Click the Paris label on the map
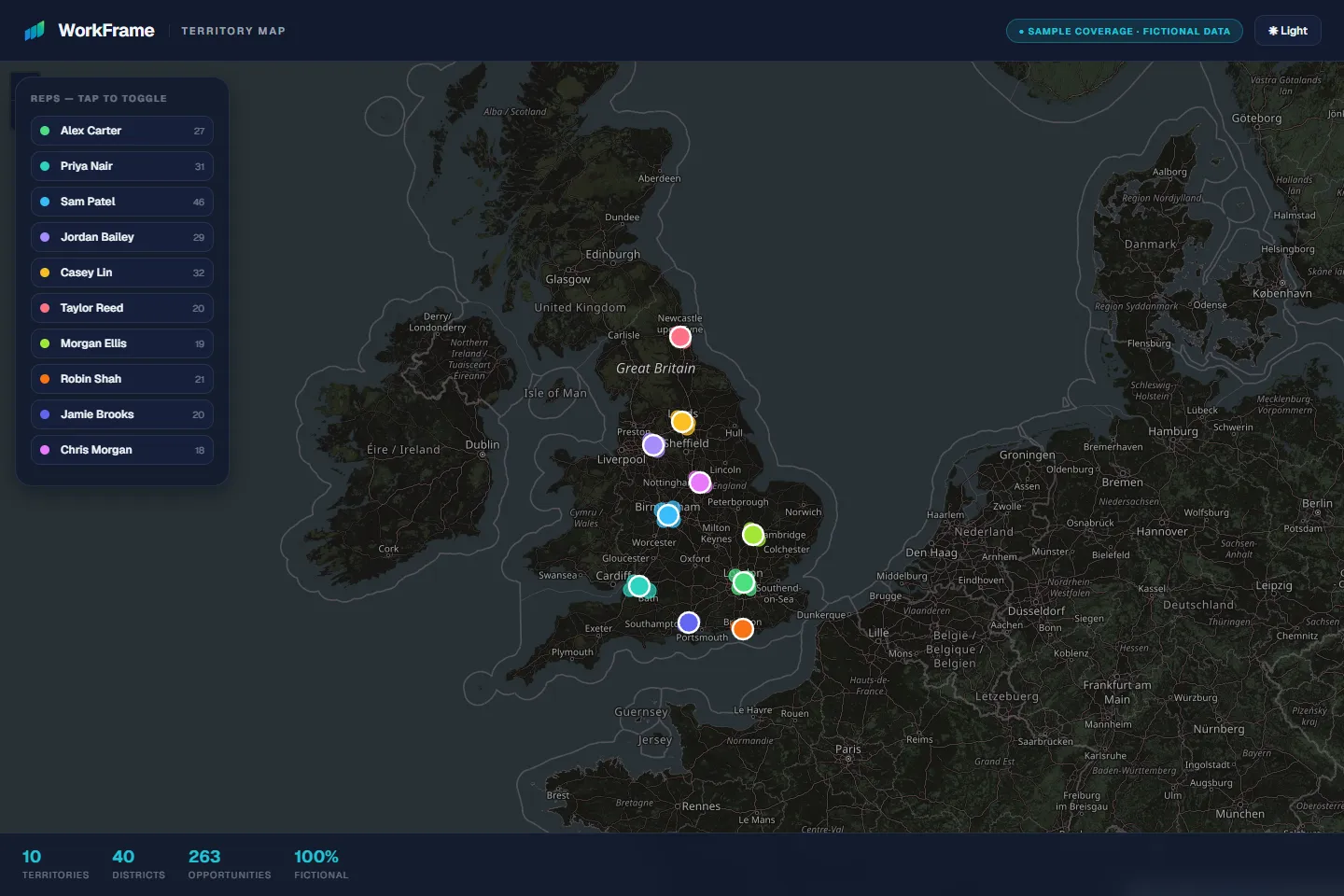The width and height of the screenshot is (1344, 896). 848,749
